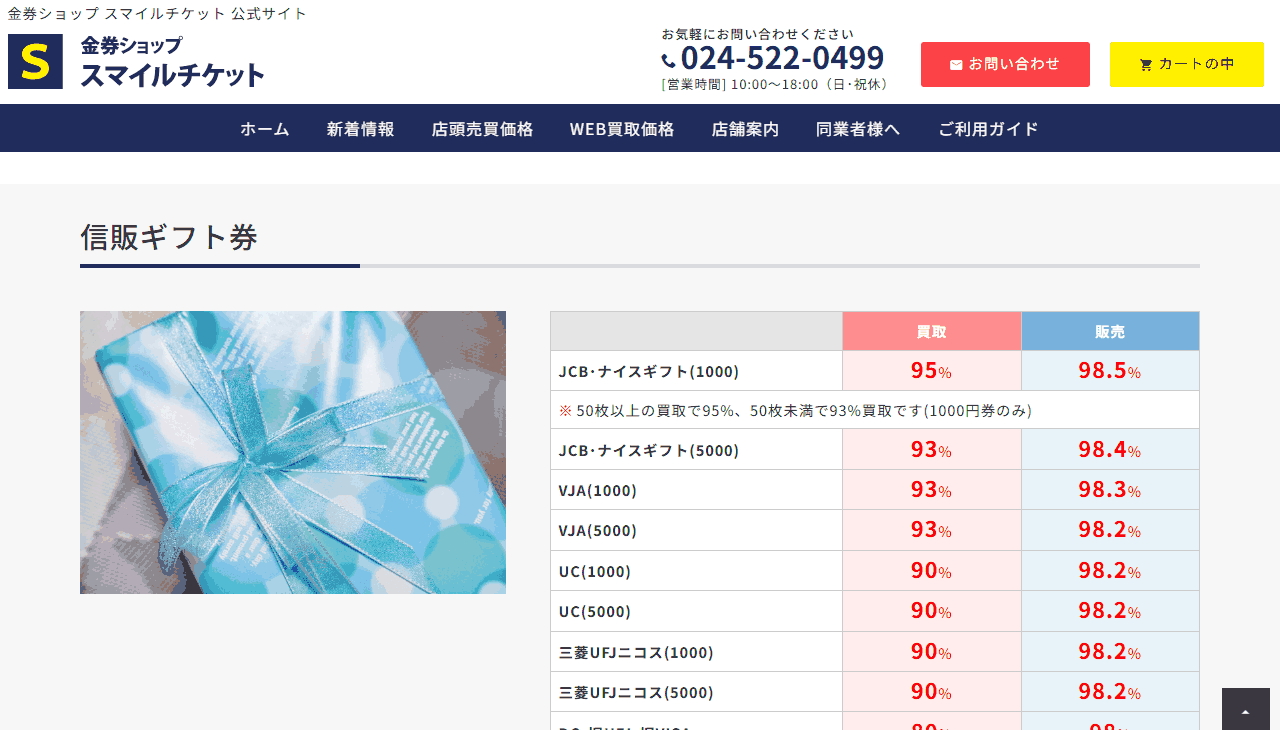The height and width of the screenshot is (730, 1280).
Task: Open 同業者様へ menu item
Action: coord(858,129)
